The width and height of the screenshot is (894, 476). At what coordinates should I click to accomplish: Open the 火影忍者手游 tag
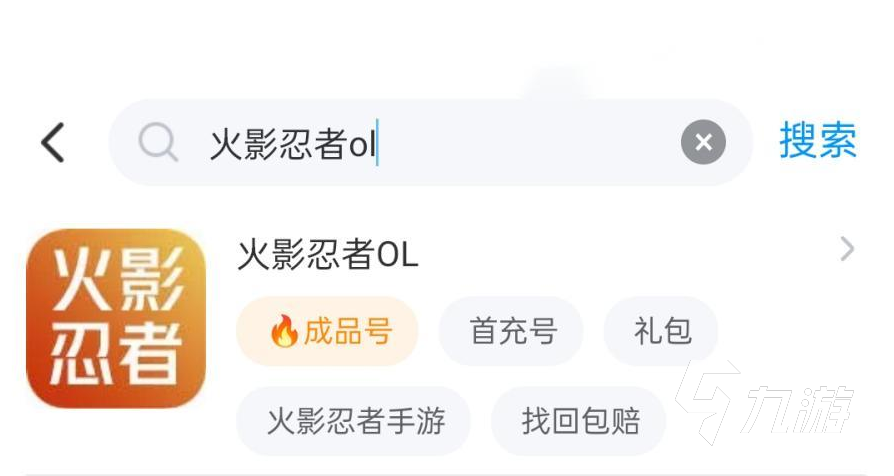click(x=355, y=421)
